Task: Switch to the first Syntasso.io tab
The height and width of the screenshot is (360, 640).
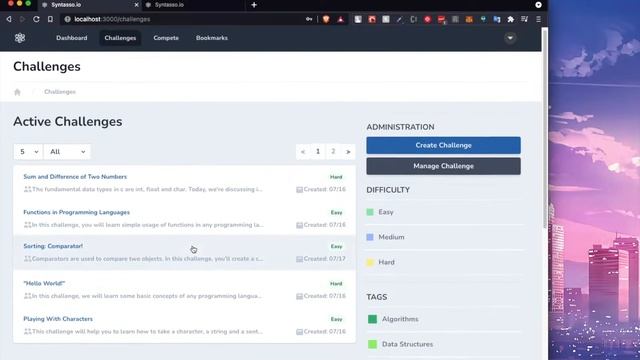Action: pyautogui.click(x=90, y=5)
